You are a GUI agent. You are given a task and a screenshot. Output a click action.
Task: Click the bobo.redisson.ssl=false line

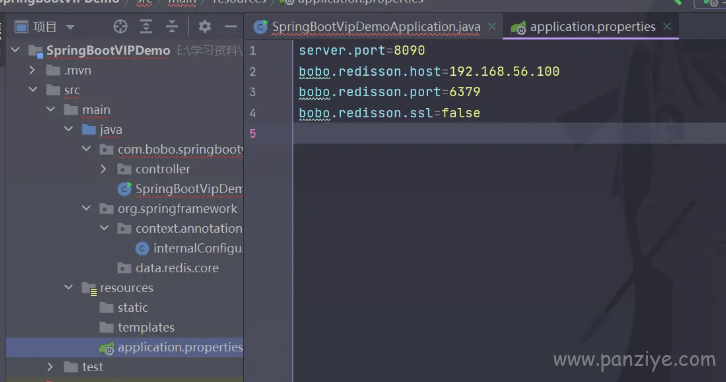click(x=389, y=113)
